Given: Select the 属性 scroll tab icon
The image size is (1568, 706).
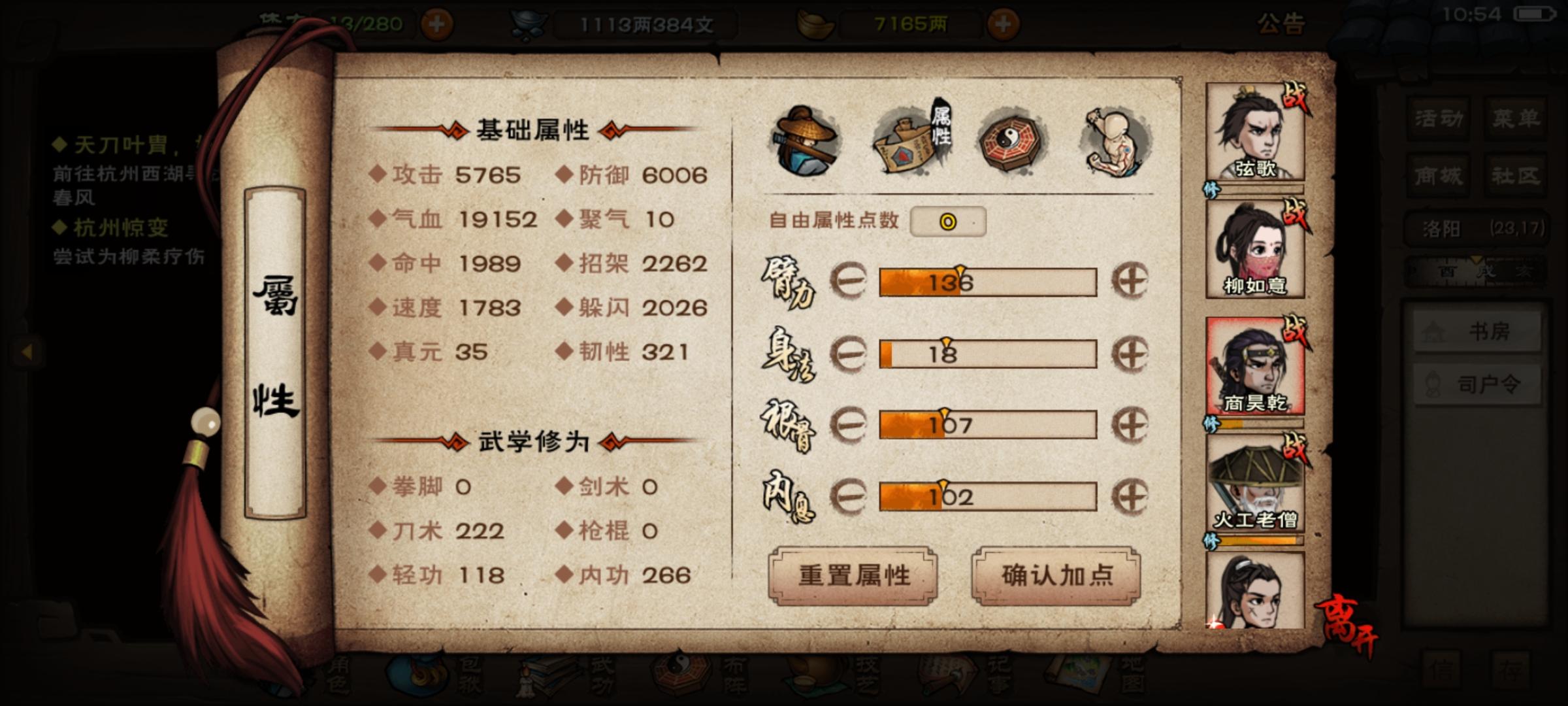Looking at the screenshot, I should [913, 139].
